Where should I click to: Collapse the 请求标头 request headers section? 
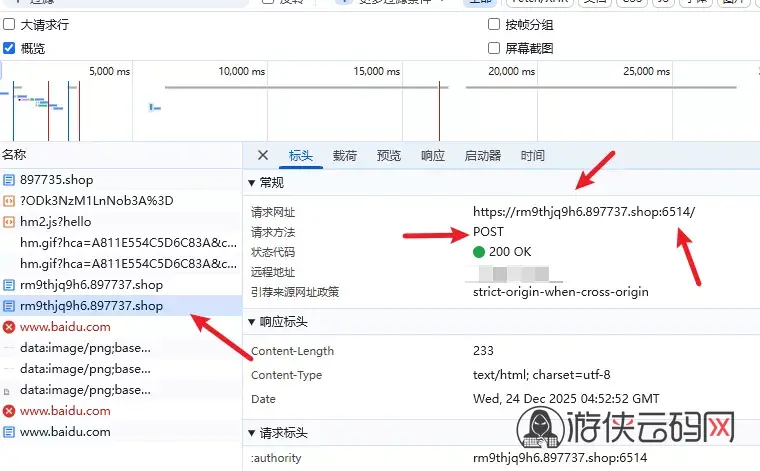click(252, 434)
